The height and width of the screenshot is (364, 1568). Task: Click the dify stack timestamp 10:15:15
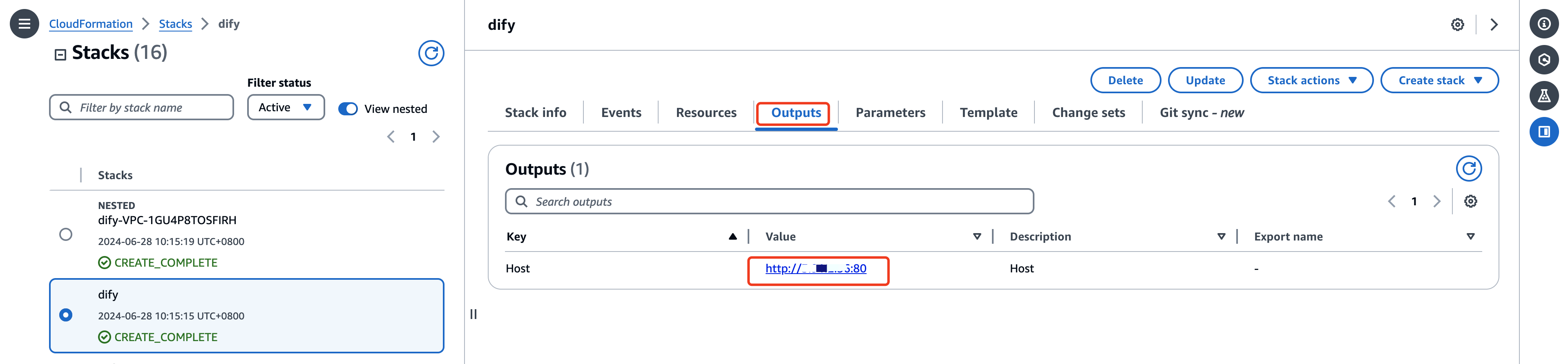[171, 316]
